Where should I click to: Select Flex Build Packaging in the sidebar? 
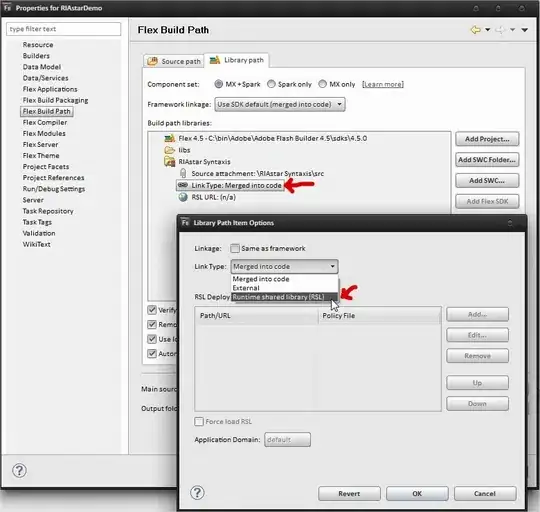pyautogui.click(x=55, y=100)
